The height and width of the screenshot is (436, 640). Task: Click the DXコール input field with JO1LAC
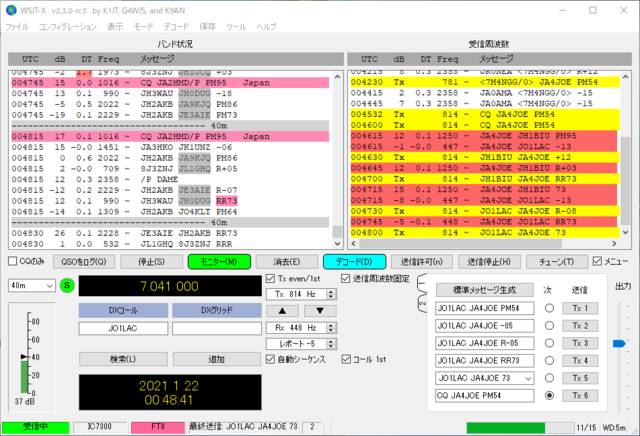coord(123,328)
